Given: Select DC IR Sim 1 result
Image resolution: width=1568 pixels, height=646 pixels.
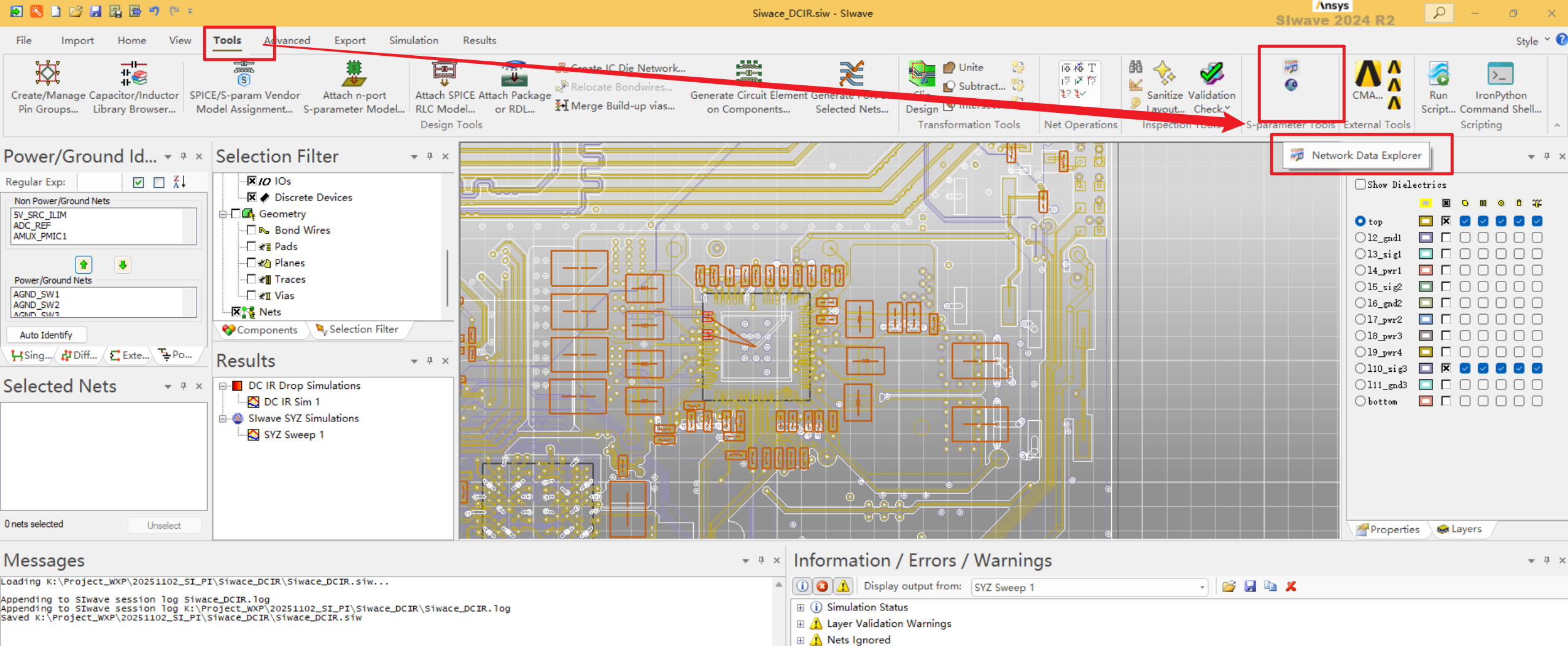Looking at the screenshot, I should [284, 402].
